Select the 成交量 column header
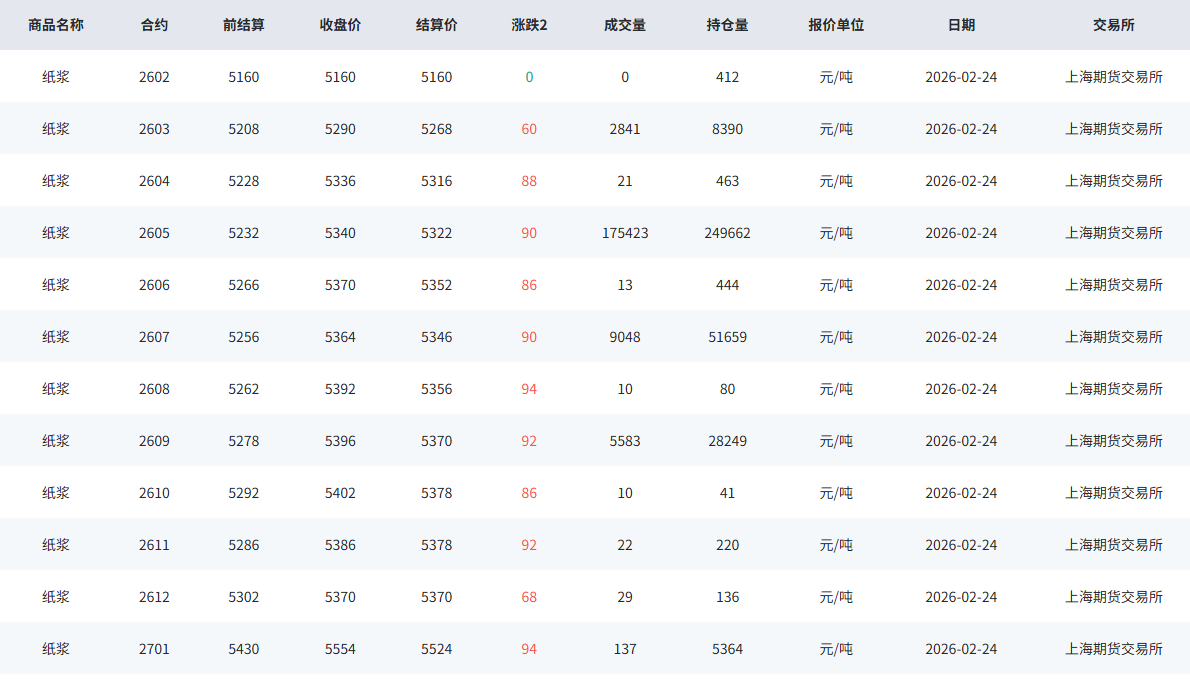Image resolution: width=1190 pixels, height=682 pixels. 625,25
